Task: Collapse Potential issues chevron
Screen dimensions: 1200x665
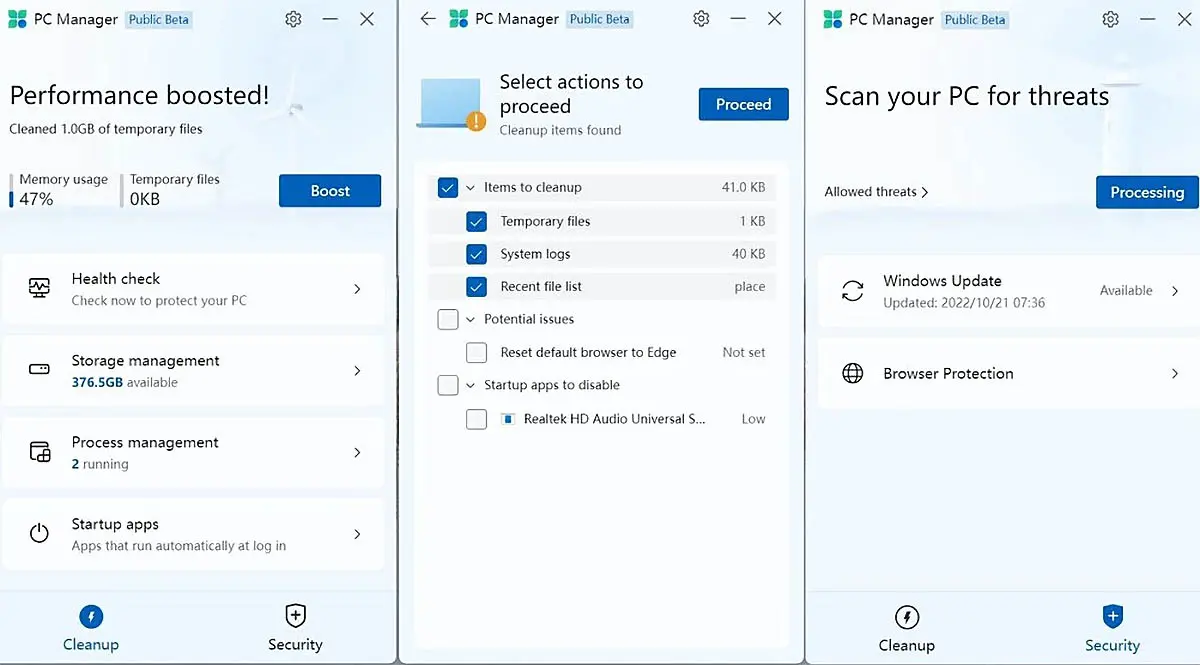Action: (x=470, y=319)
